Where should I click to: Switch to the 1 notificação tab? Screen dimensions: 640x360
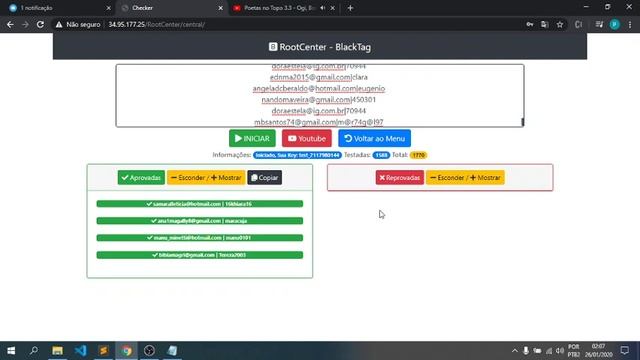tap(59, 8)
